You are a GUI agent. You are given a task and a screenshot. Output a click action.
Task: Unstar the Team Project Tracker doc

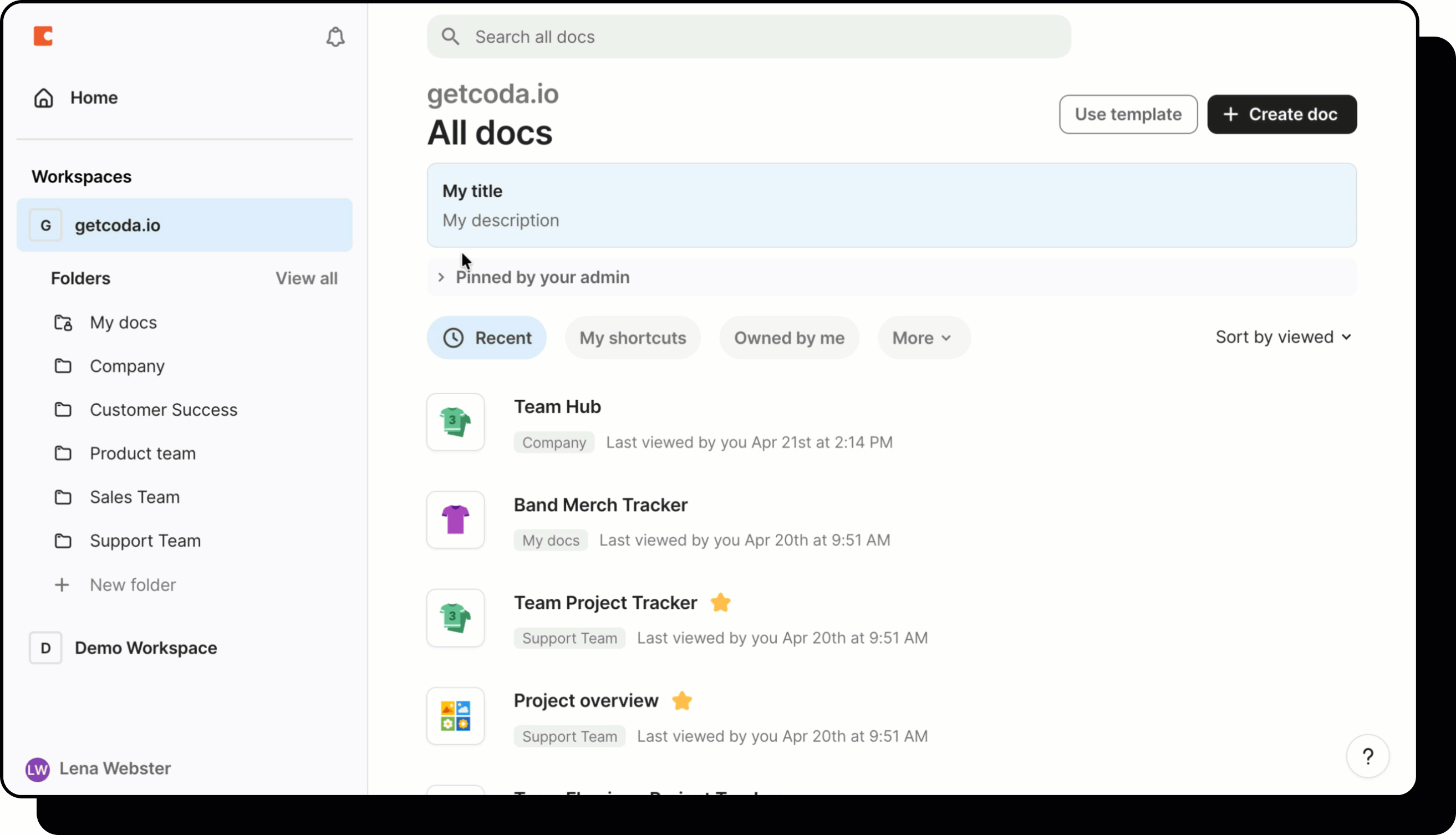(x=720, y=603)
